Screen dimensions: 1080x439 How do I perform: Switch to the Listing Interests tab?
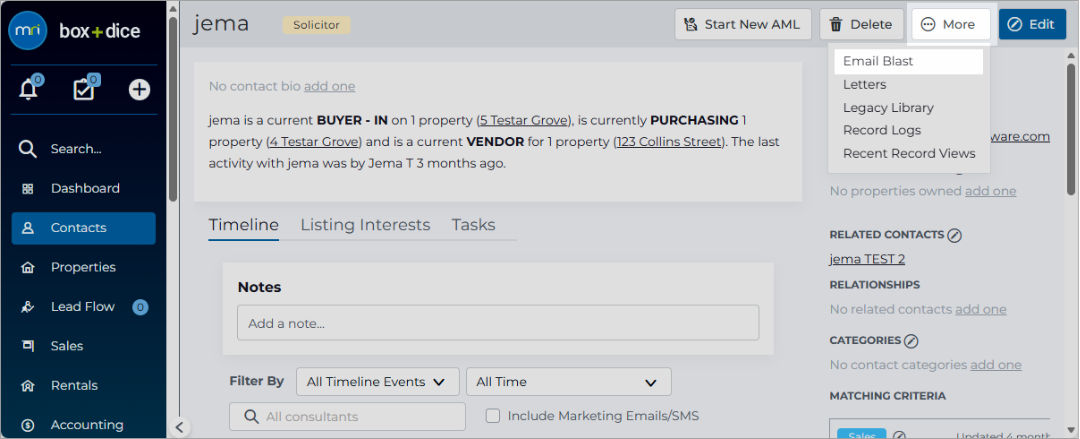[365, 225]
